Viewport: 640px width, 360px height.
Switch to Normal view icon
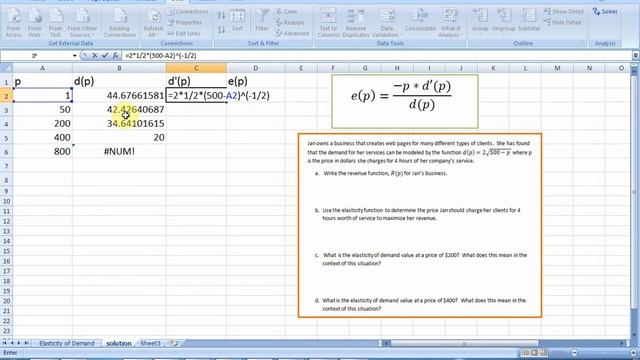525,352
